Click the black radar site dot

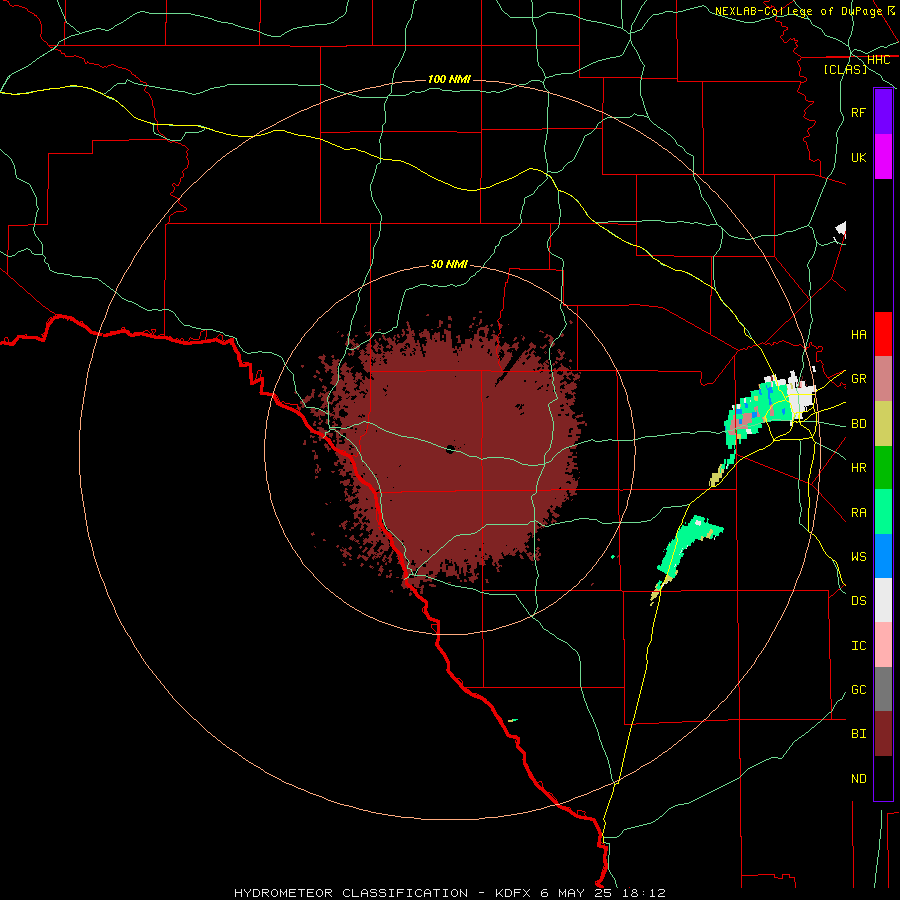pyautogui.click(x=450, y=449)
